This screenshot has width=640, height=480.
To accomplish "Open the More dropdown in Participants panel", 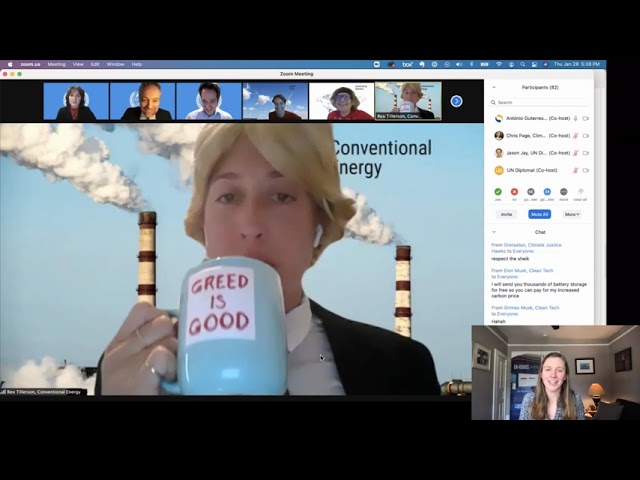I will (x=572, y=214).
